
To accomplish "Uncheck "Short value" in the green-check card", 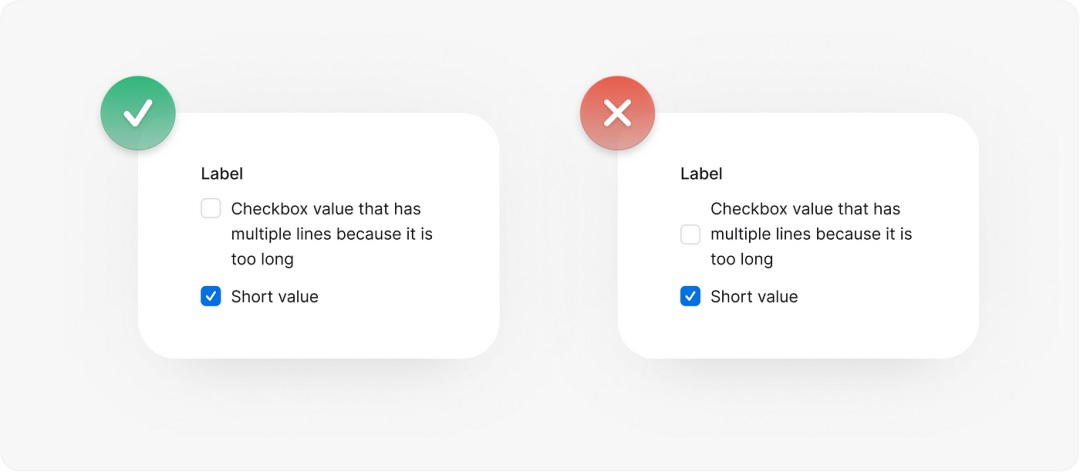I will click(x=211, y=297).
